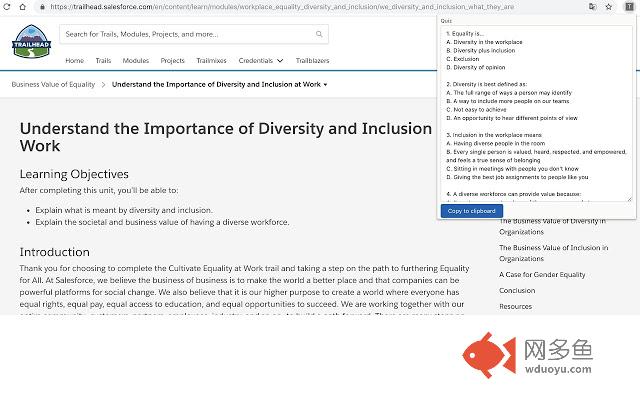Open the Trails menu item
Viewport: 640px width, 400px height.
(103, 60)
